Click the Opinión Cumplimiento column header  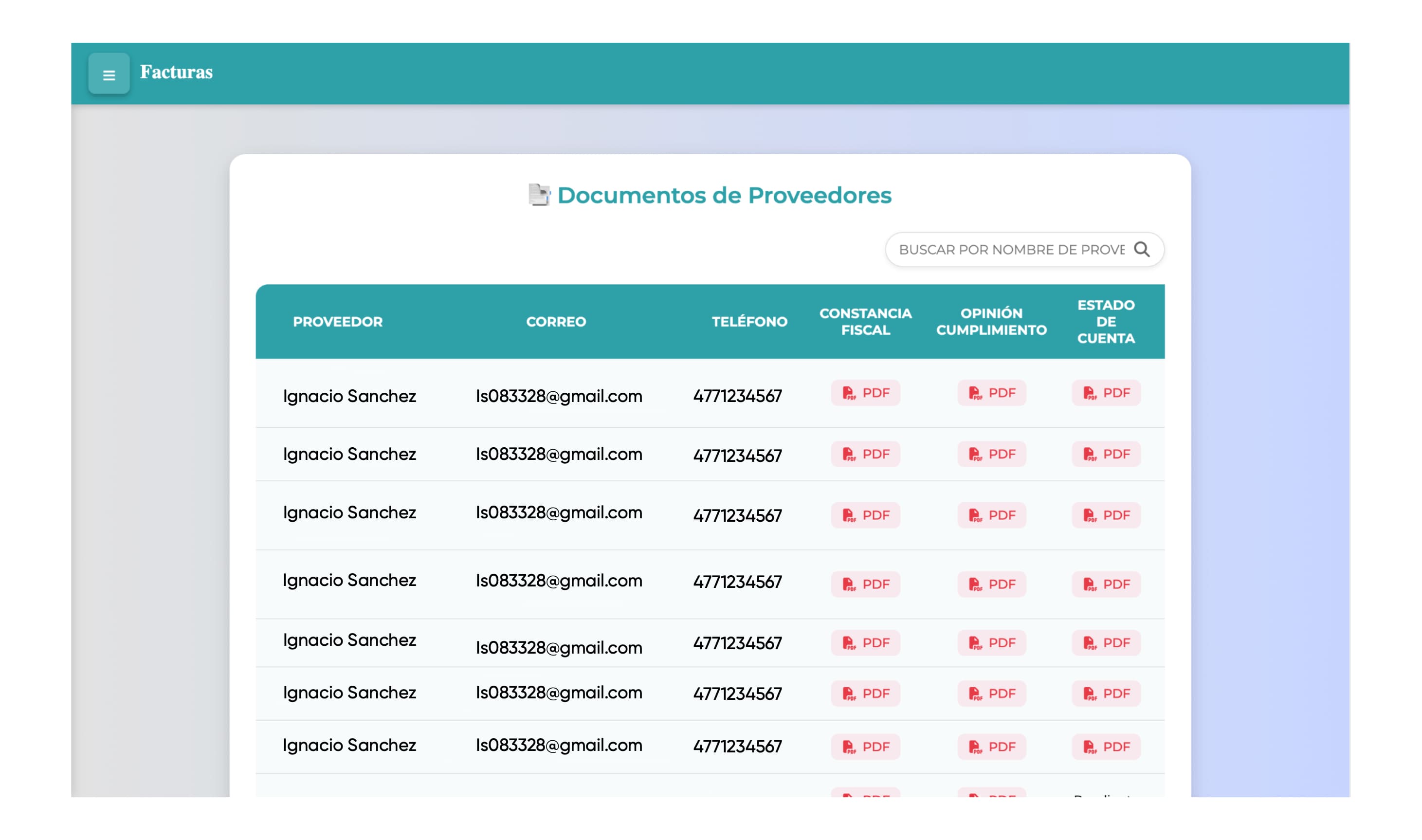click(992, 322)
